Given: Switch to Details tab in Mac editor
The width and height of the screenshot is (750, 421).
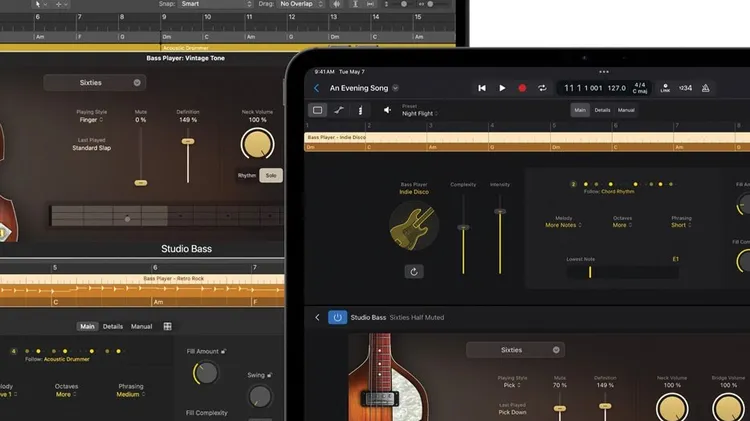Looking at the screenshot, I should click(113, 326).
